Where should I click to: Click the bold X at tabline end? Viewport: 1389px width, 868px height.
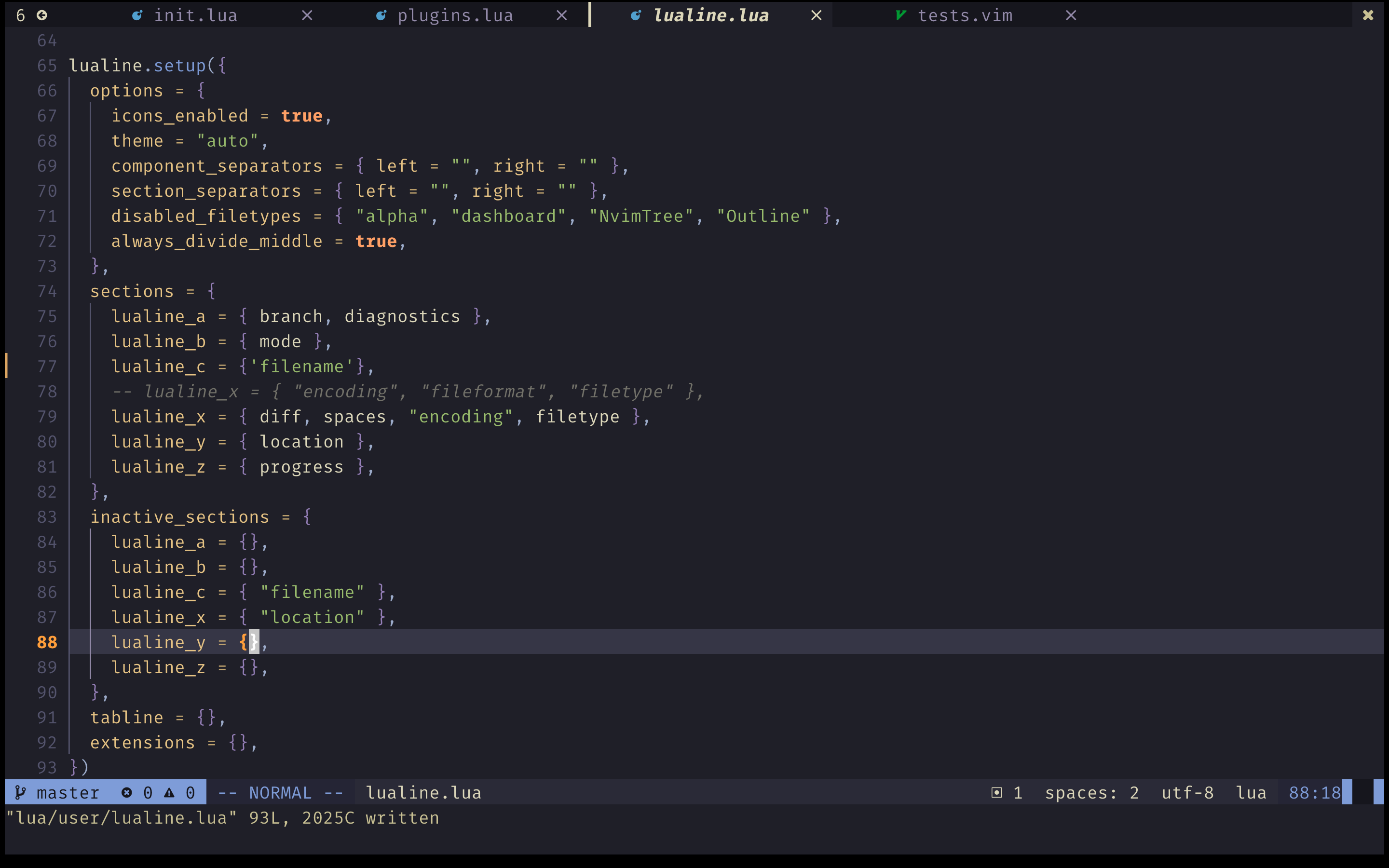coord(1368,15)
